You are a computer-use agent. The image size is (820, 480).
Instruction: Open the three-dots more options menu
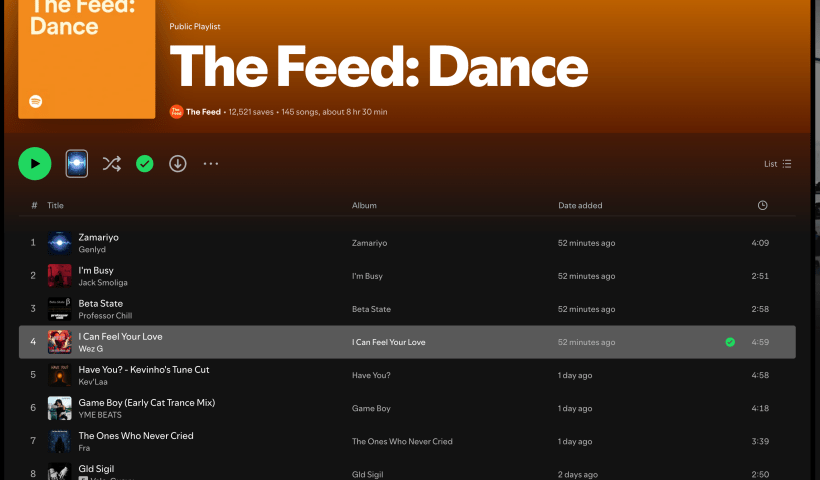pos(211,163)
